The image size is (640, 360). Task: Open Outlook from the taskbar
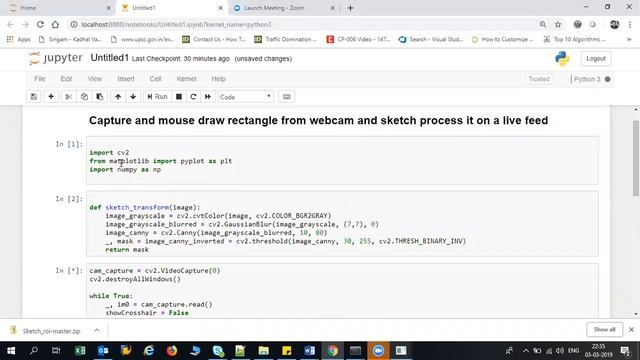103,351
